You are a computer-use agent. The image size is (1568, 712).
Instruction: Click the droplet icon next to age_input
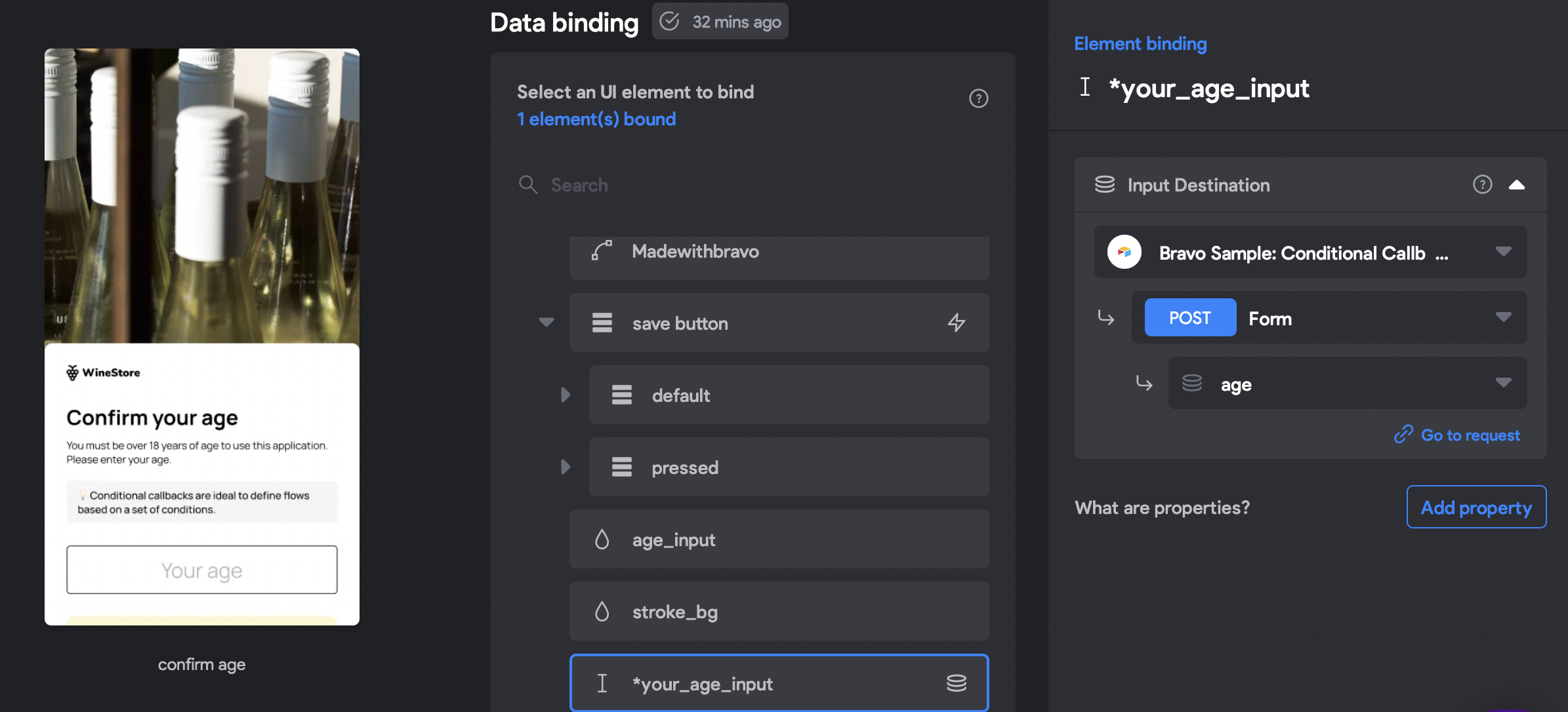(x=602, y=540)
